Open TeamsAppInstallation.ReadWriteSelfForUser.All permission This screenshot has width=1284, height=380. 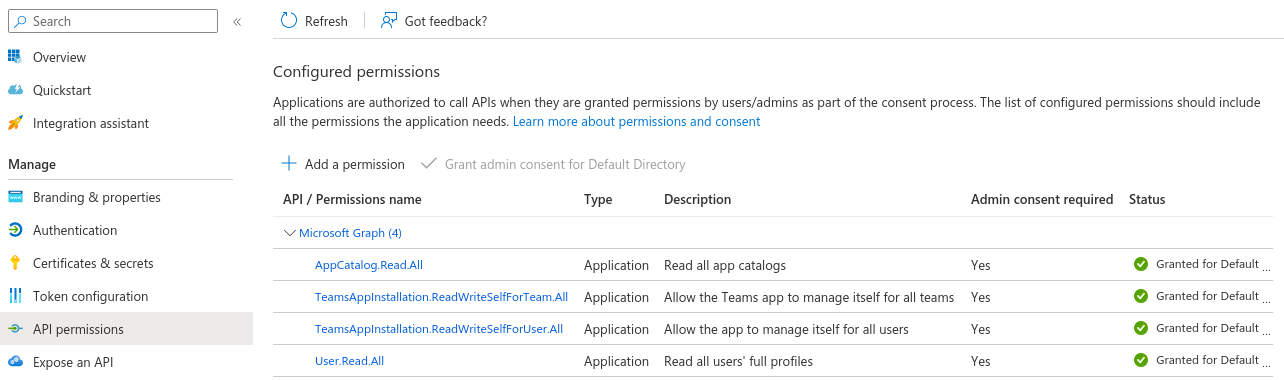(439, 329)
